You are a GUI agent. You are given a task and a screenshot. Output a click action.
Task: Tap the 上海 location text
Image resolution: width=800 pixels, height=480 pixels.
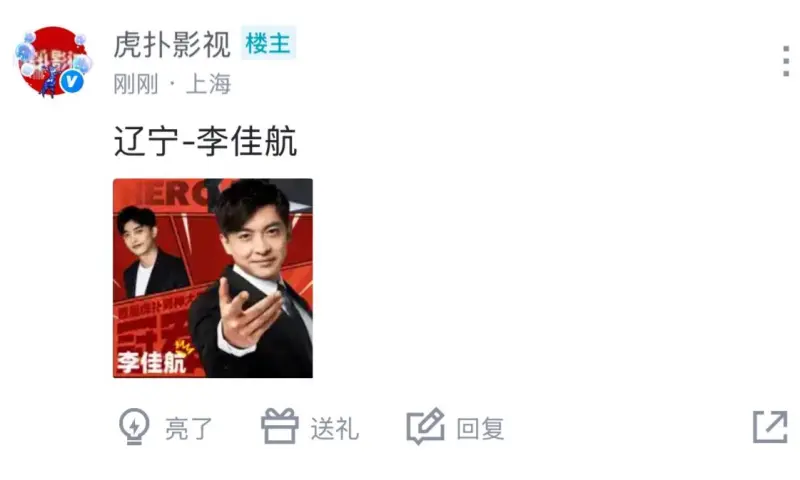208,84
